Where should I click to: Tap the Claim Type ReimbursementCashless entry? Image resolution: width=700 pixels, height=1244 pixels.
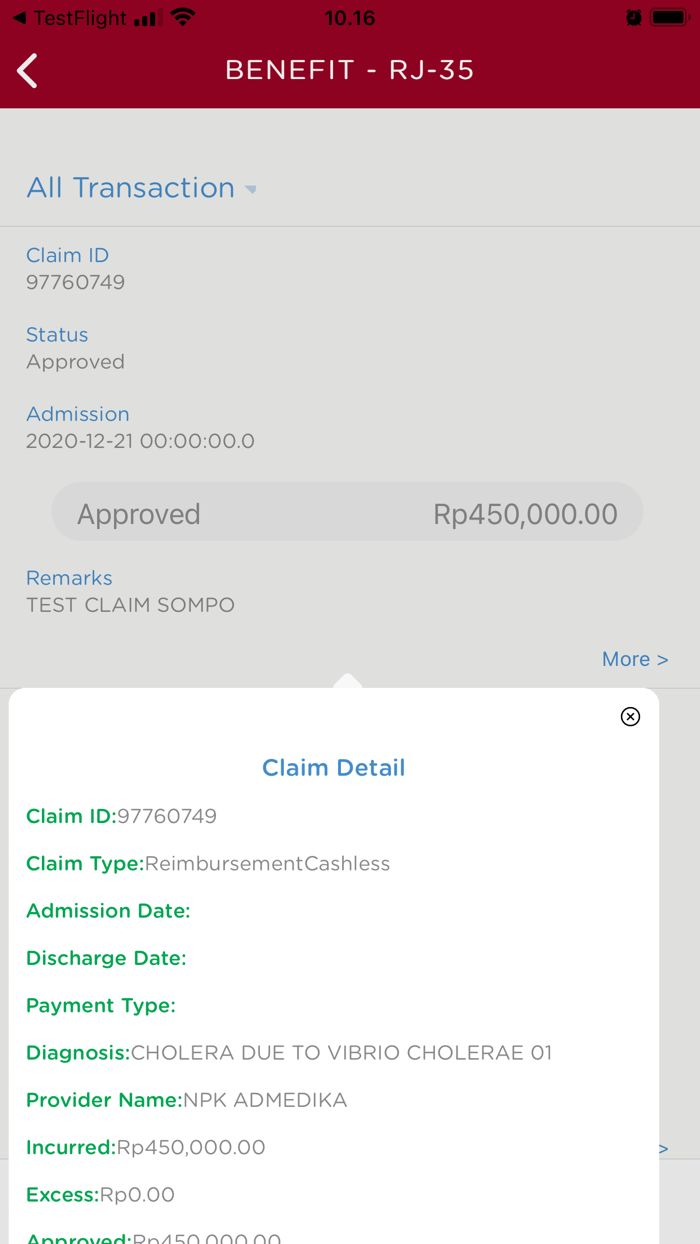(208, 863)
